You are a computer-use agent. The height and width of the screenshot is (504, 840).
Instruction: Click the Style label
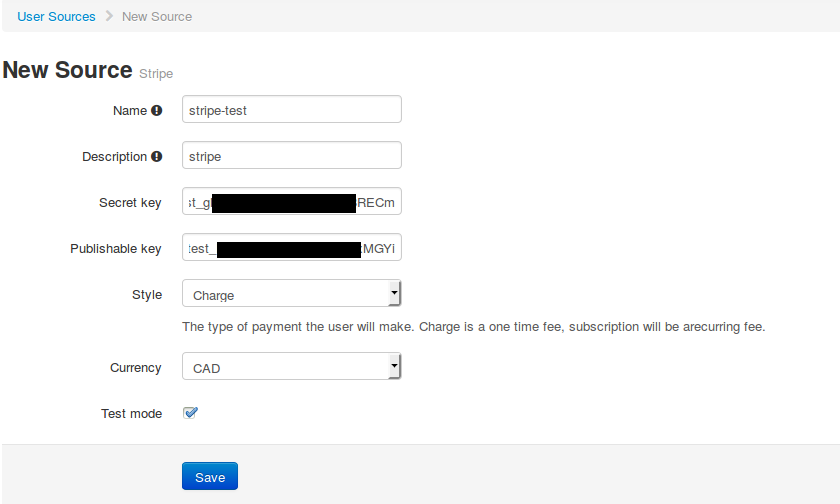147,295
